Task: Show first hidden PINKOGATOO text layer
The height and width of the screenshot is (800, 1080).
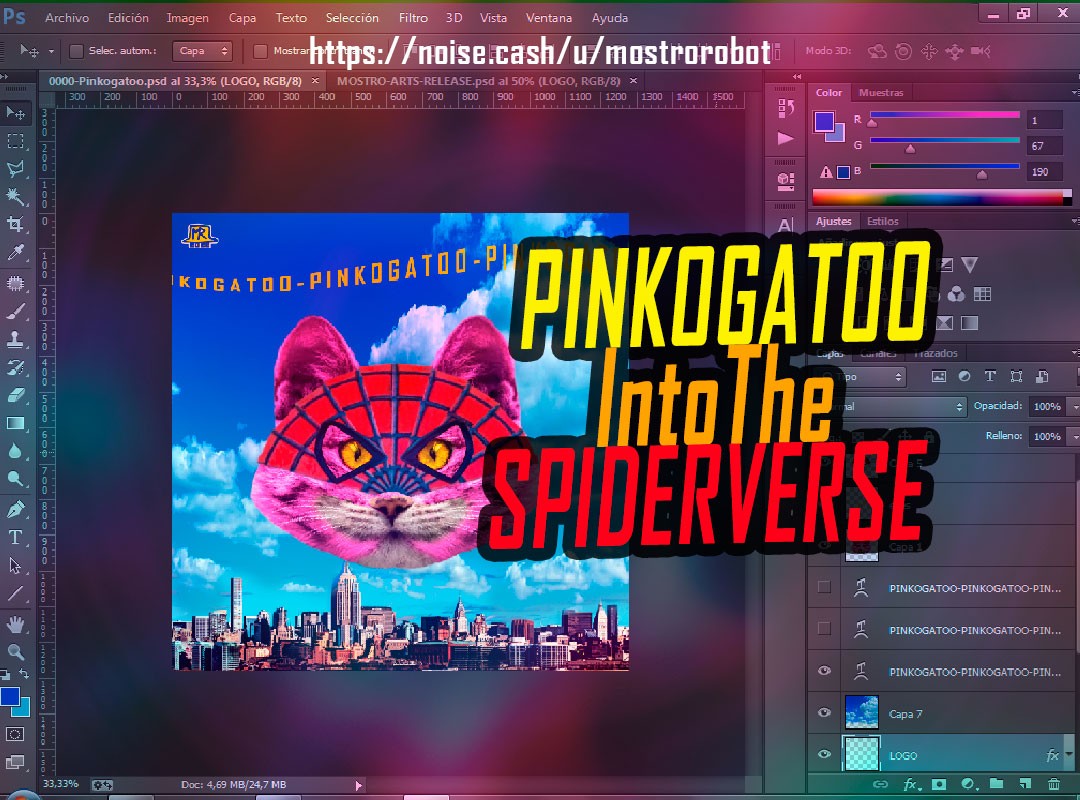Action: point(824,587)
